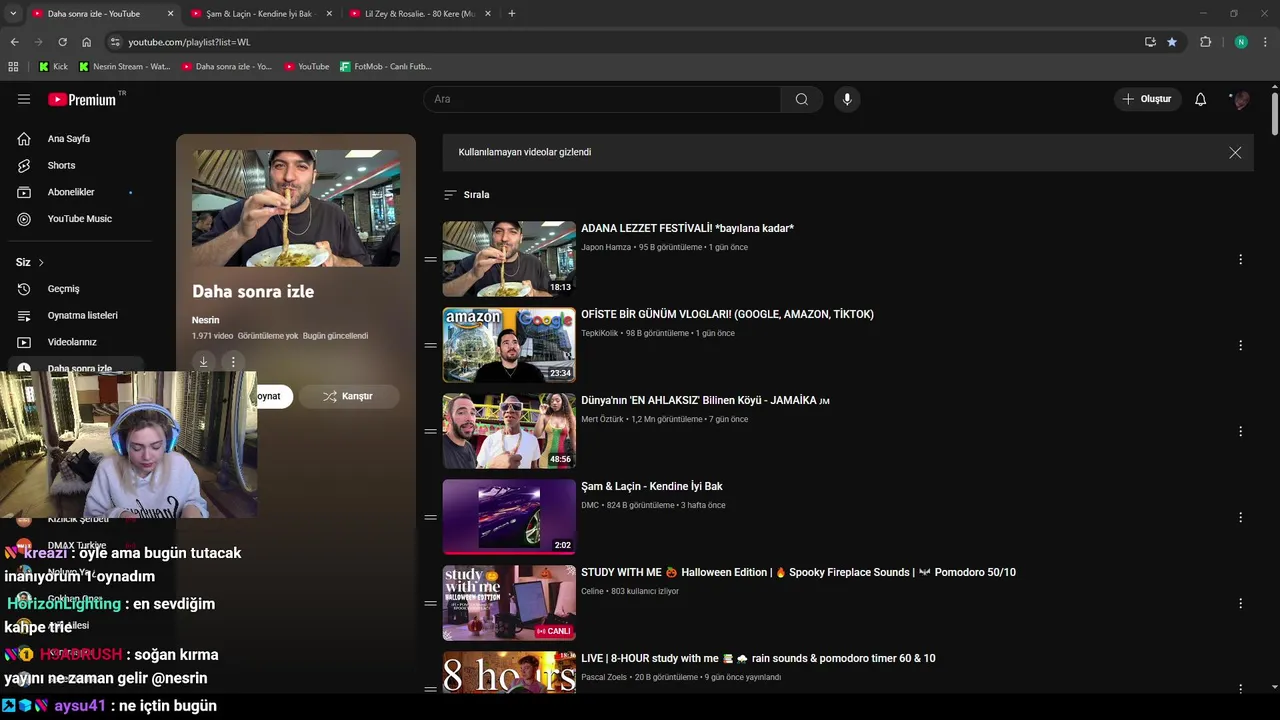The height and width of the screenshot is (720, 1280).
Task: Open Chrome profile N avatar
Action: 1241,42
